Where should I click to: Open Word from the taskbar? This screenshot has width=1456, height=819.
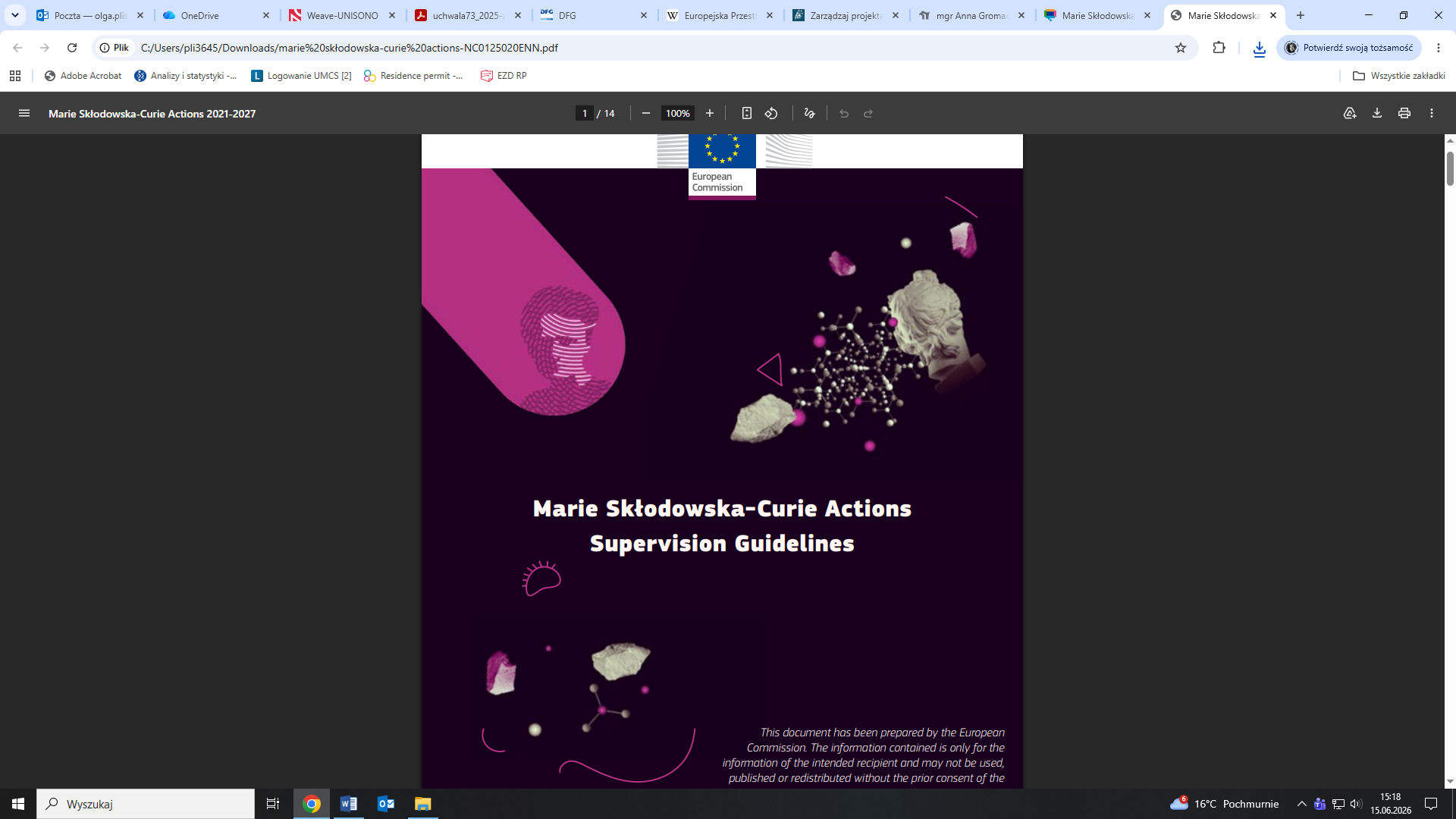tap(349, 804)
